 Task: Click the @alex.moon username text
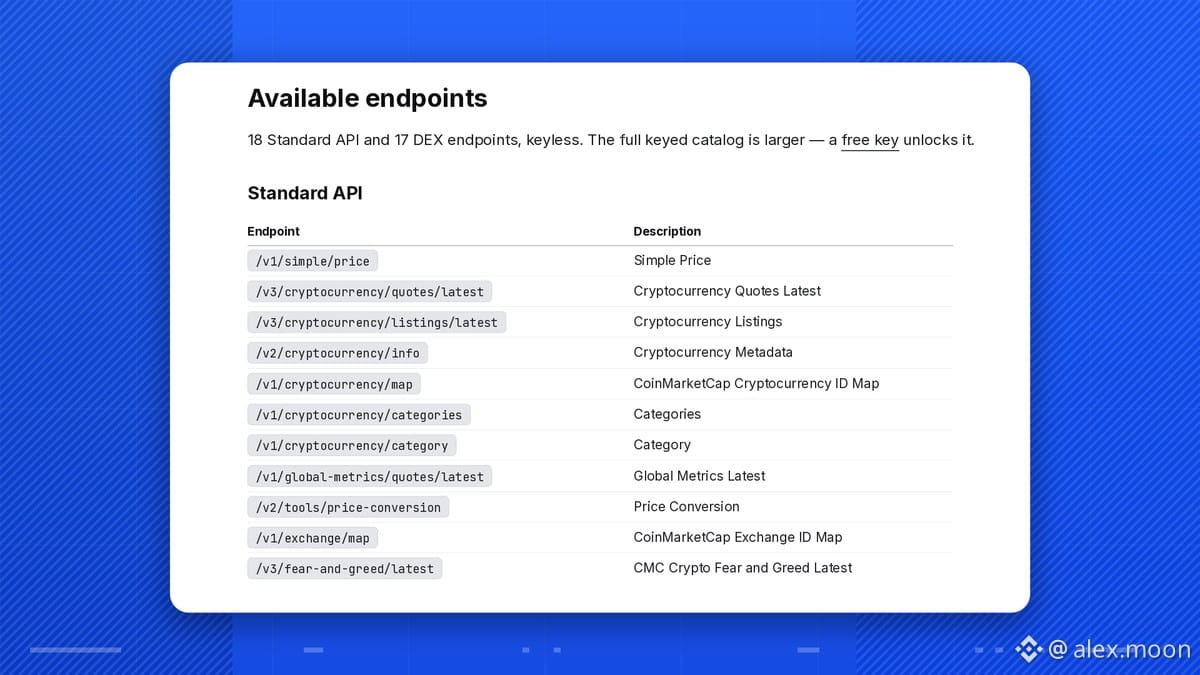(x=1119, y=650)
